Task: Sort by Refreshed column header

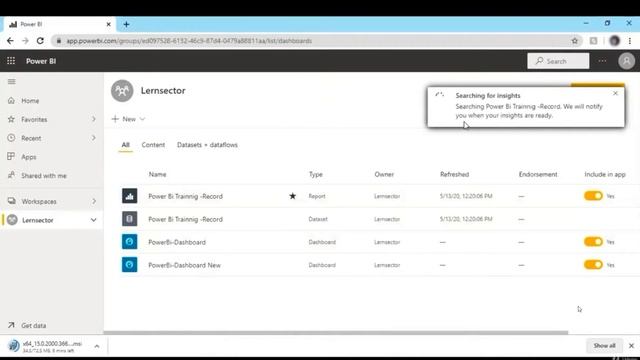Action: pos(454,174)
